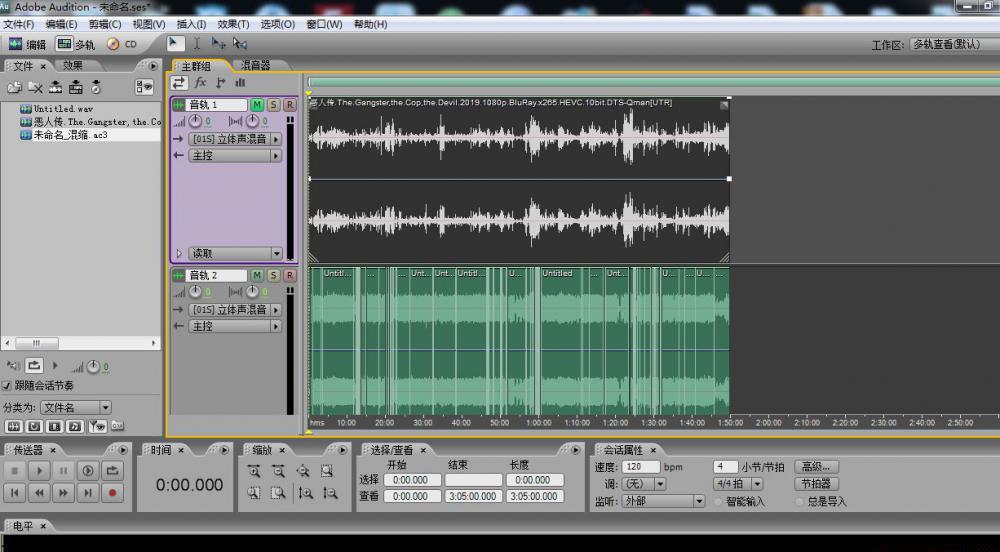The image size is (1000, 552).
Task: Switch to 多轨 multitrack view
Action: click(76, 44)
